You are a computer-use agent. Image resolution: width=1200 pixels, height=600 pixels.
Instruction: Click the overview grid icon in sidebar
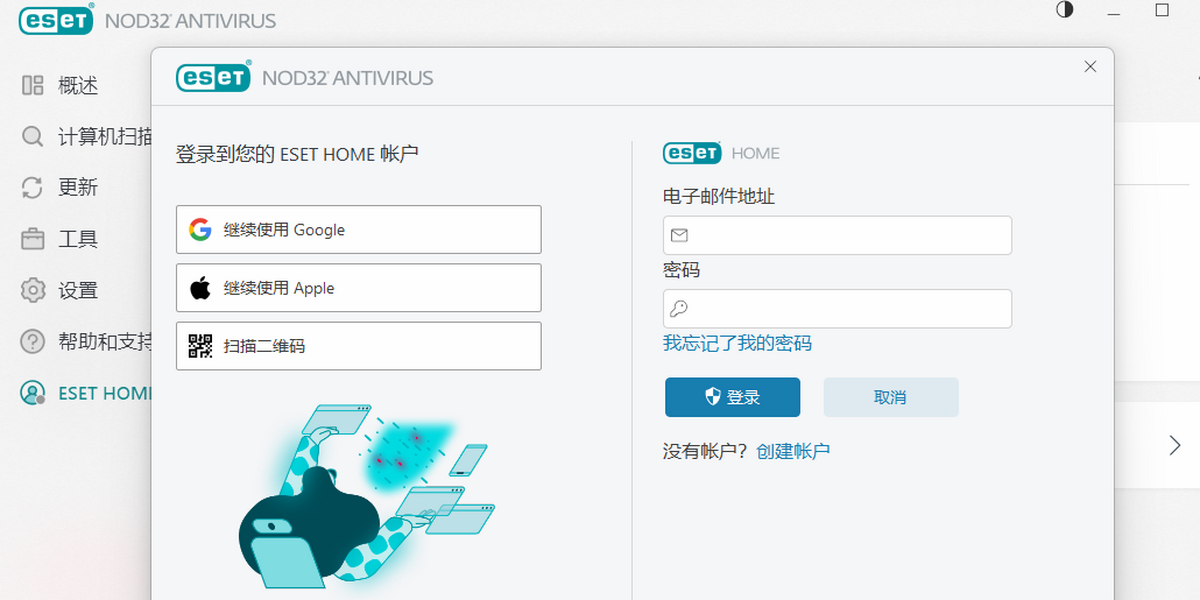(x=33, y=85)
